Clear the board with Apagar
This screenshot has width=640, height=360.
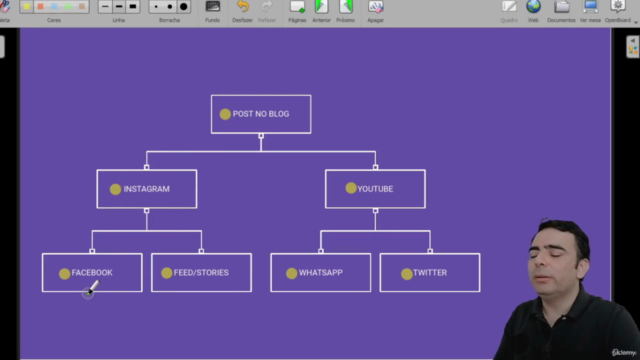point(376,11)
